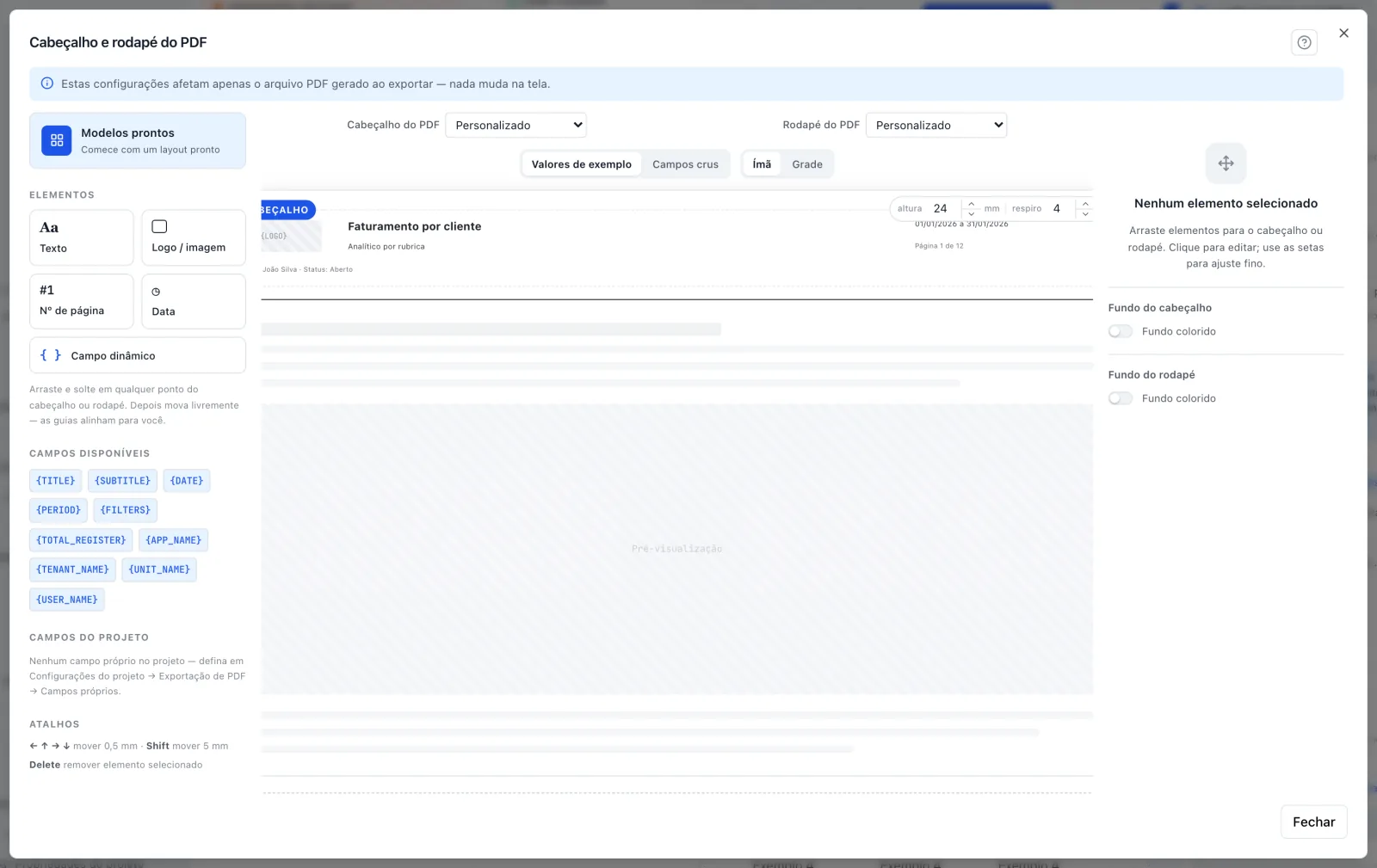Click the {USER_NAME} field chip
This screenshot has width=1377, height=868.
pos(67,600)
